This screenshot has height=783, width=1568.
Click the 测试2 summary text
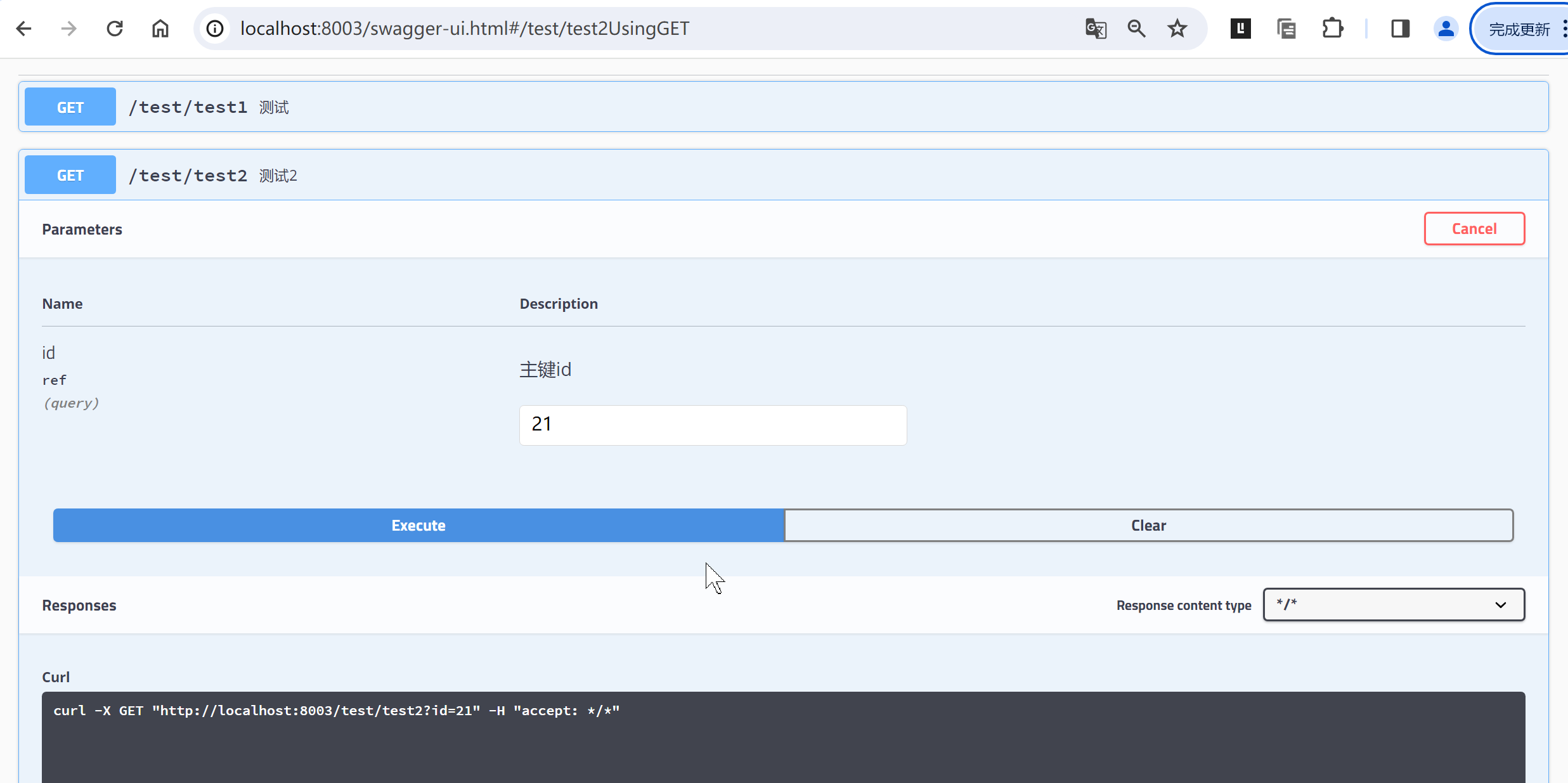[278, 176]
